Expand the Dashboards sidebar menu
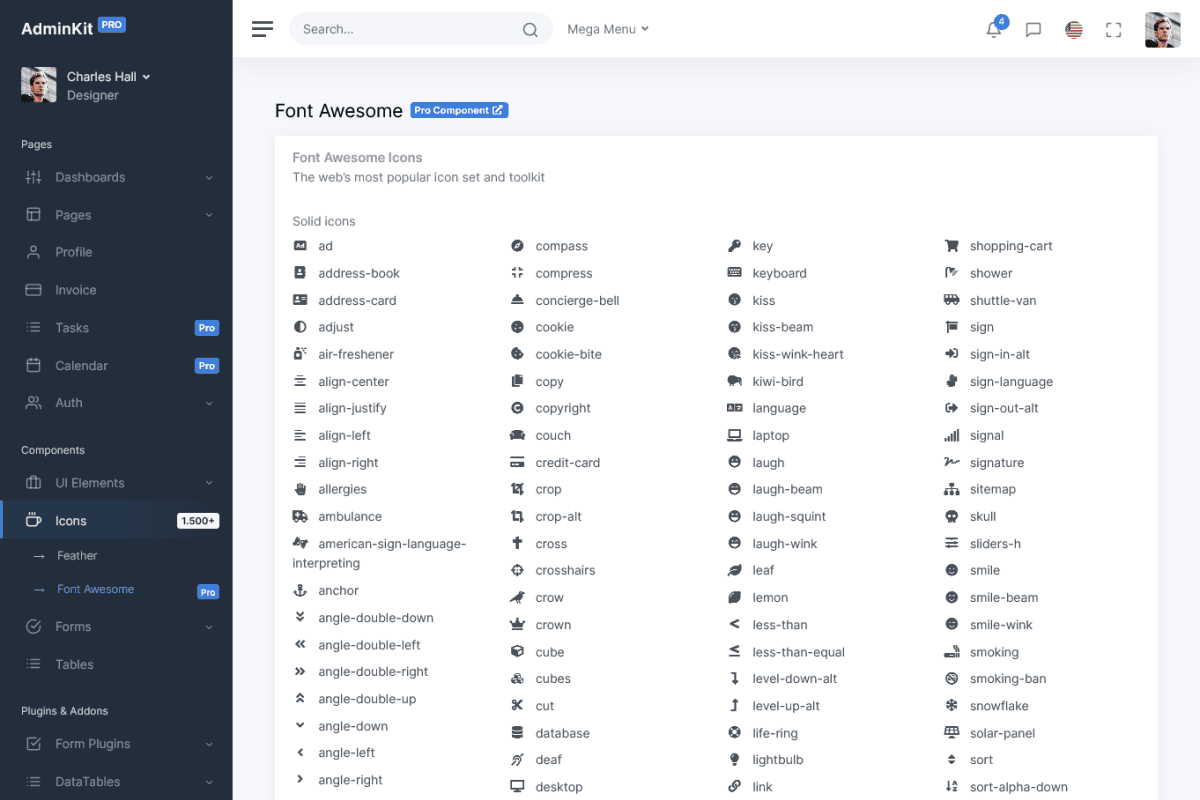 116,177
